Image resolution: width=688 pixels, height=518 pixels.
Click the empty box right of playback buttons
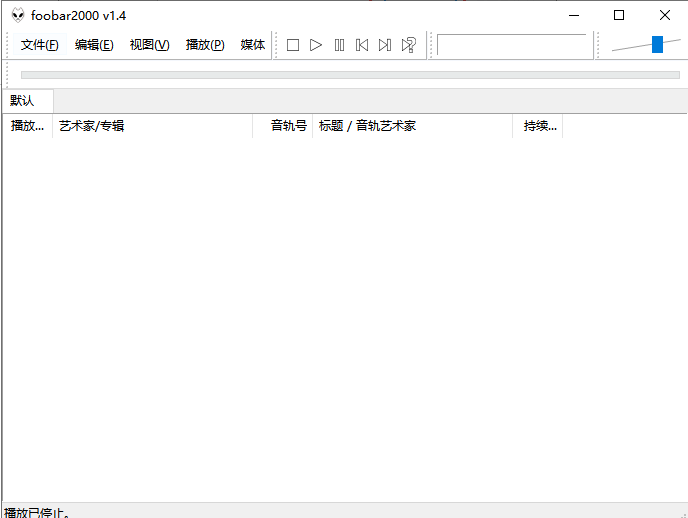pos(511,45)
